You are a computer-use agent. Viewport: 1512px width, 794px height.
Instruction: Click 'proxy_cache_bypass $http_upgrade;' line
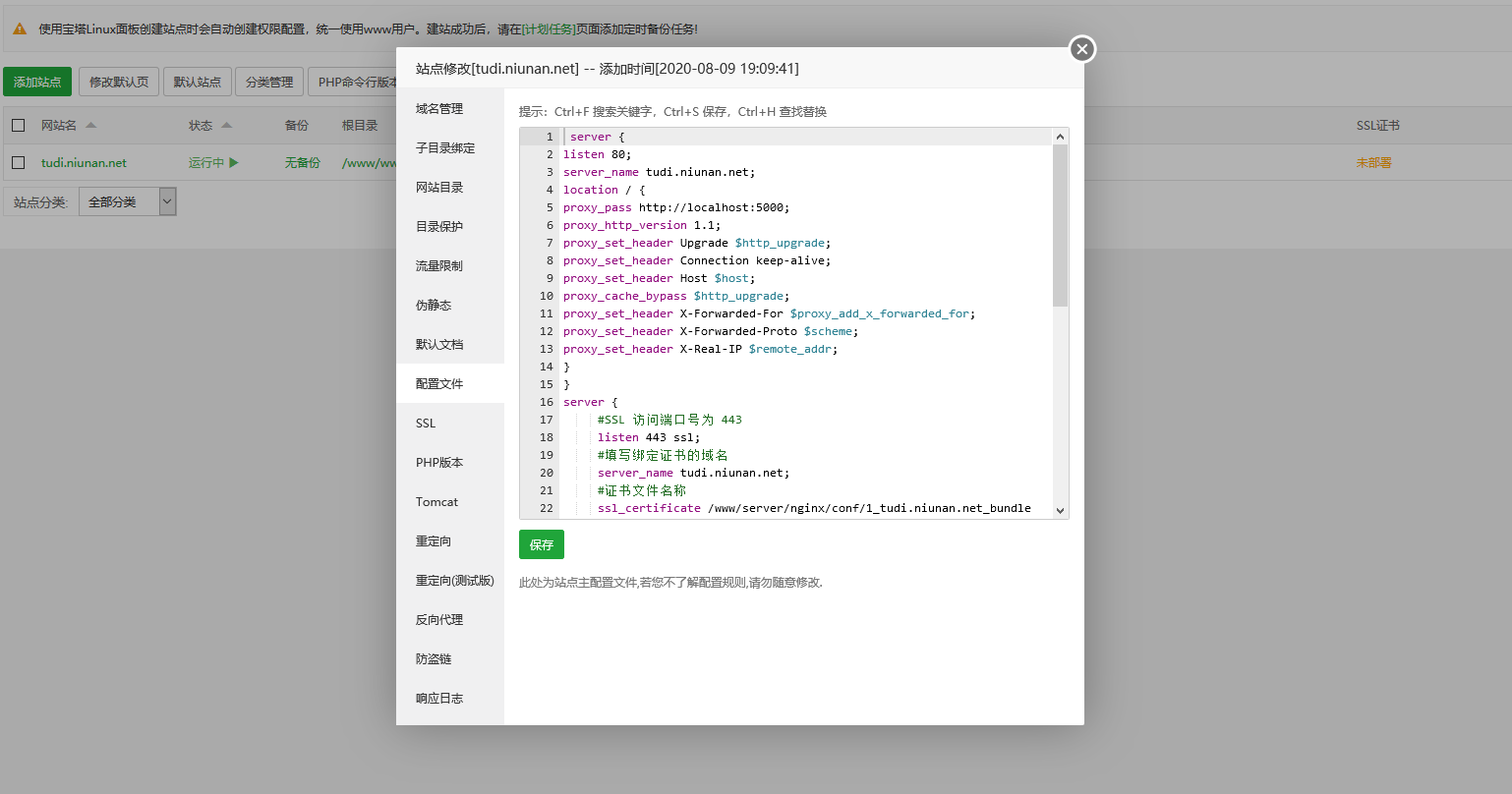(676, 296)
